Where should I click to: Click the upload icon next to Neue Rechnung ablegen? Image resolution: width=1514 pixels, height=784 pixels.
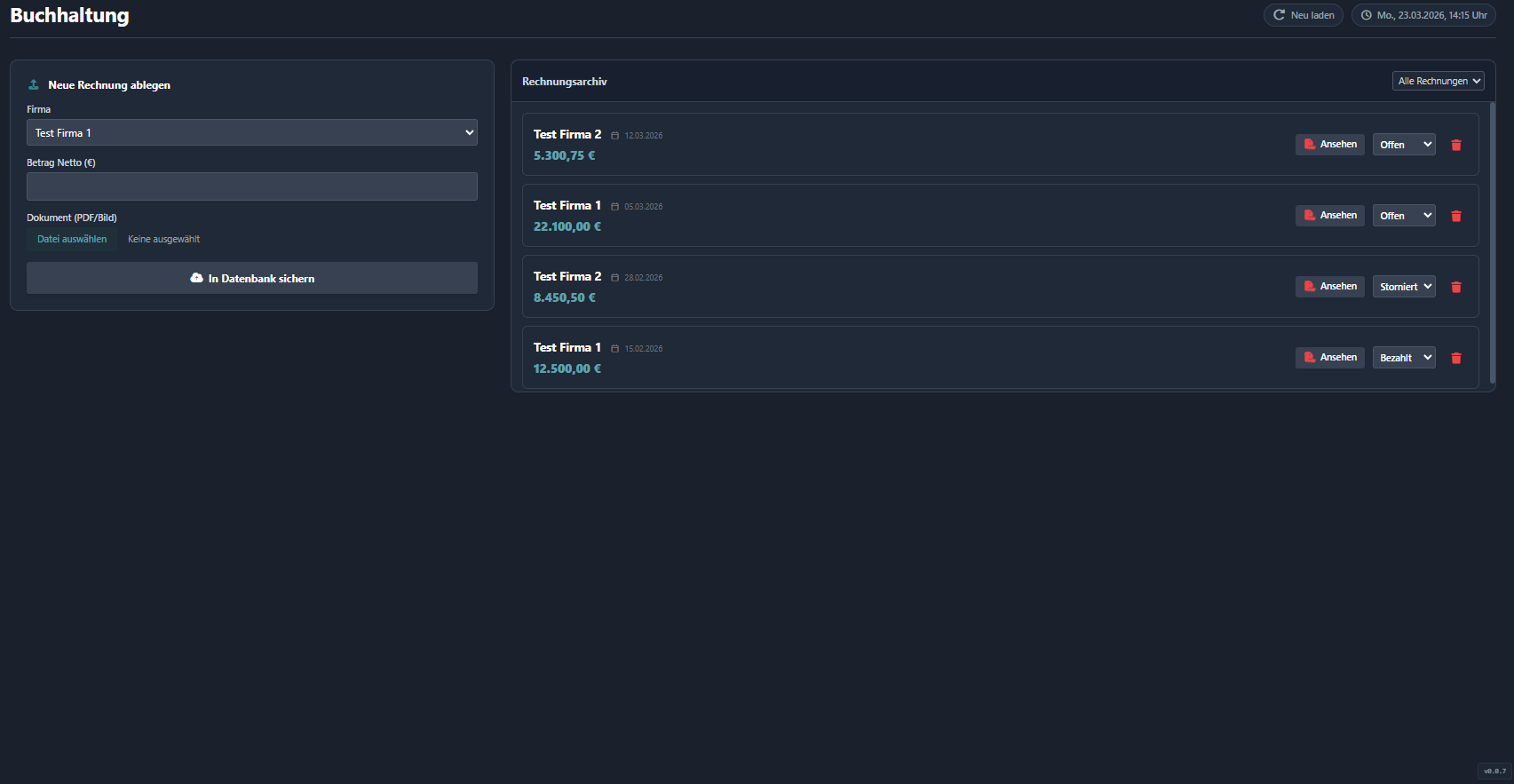[x=34, y=85]
